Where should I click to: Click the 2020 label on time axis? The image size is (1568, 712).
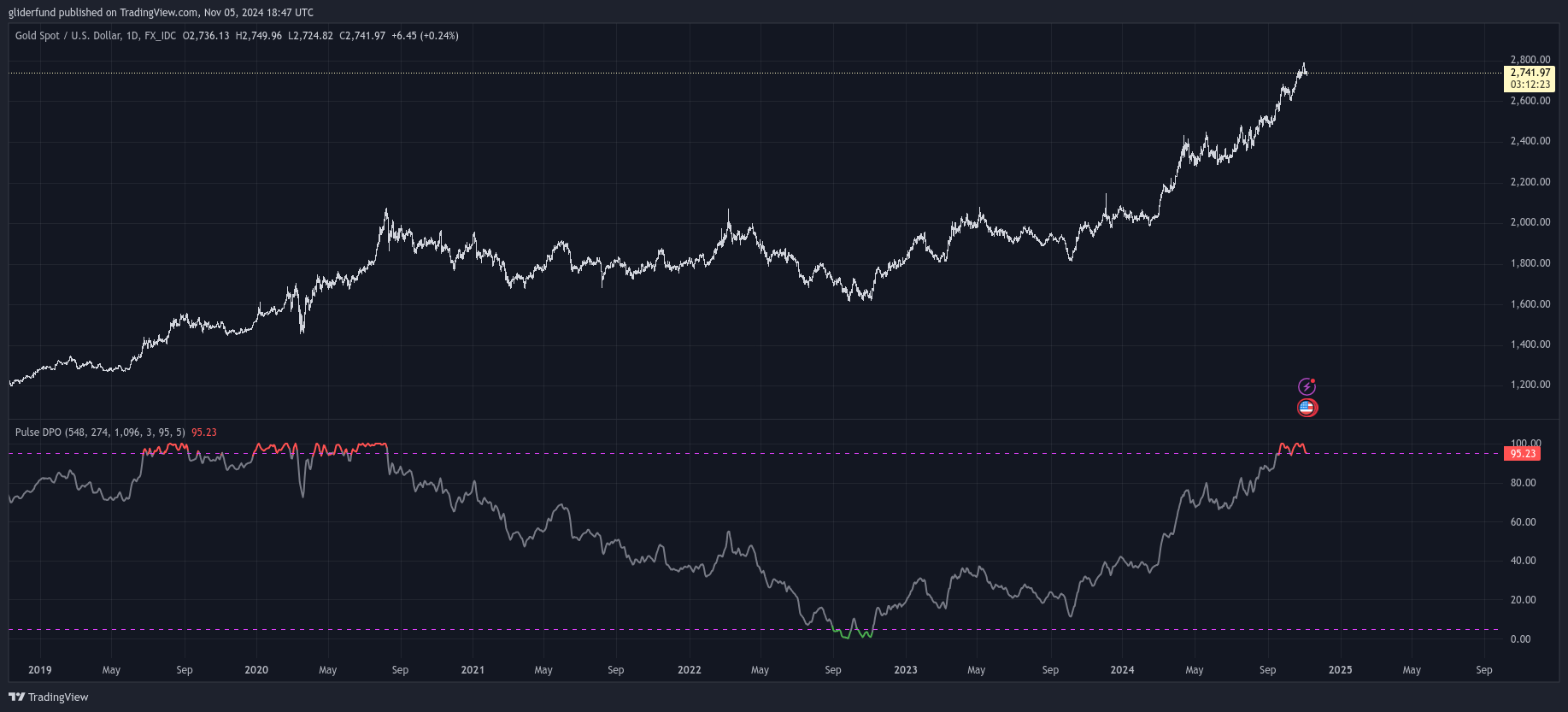click(256, 670)
